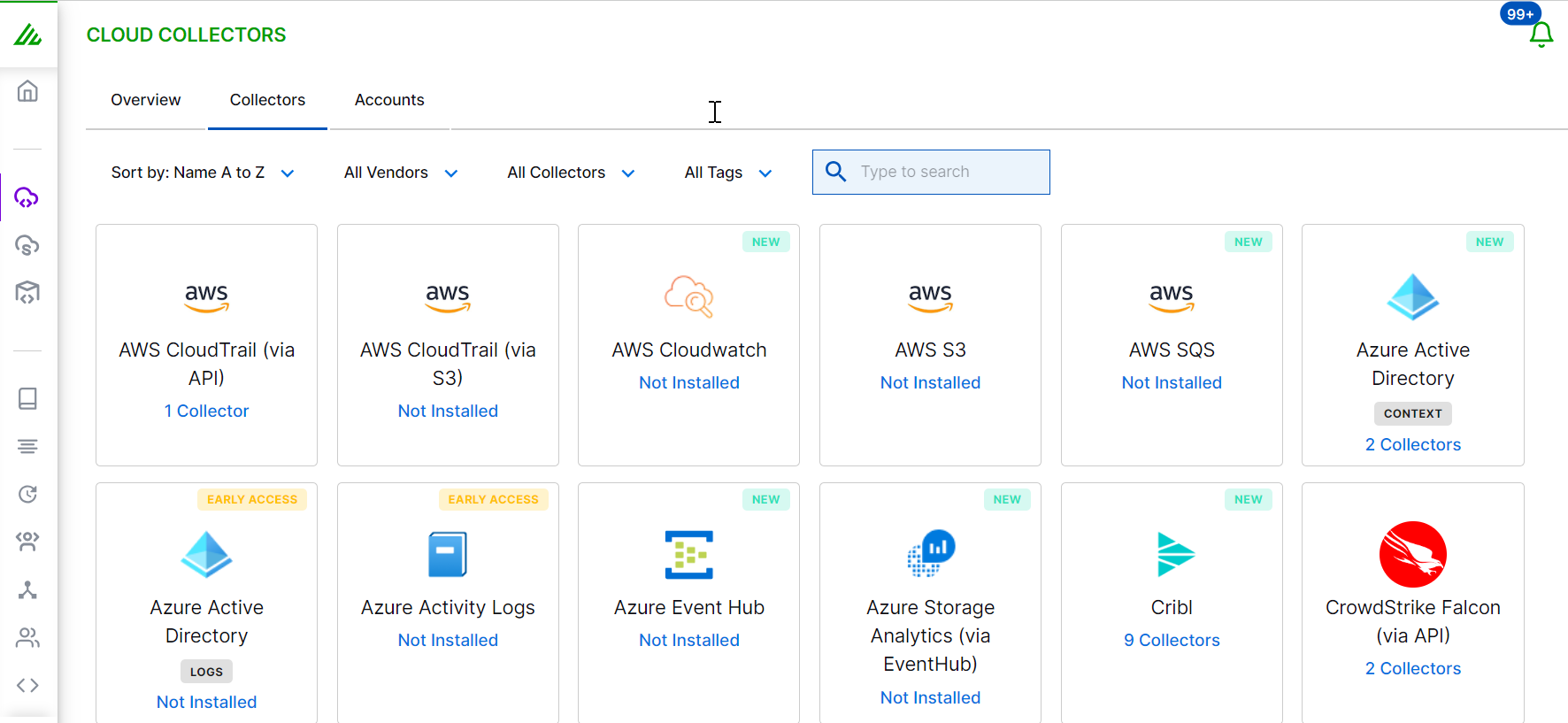Screen dimensions: 1568x723
Task: Click the 99+ notification count badge
Action: coord(1520,14)
